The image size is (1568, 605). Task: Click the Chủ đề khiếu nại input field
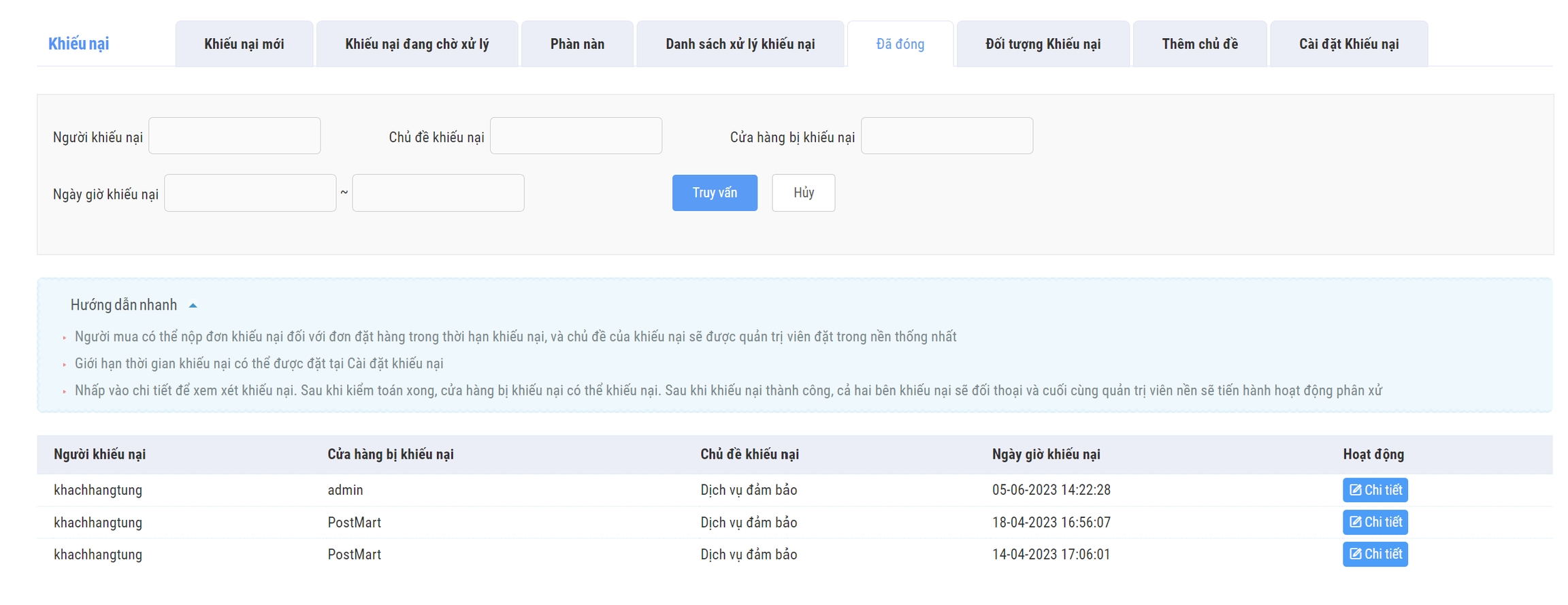[576, 136]
